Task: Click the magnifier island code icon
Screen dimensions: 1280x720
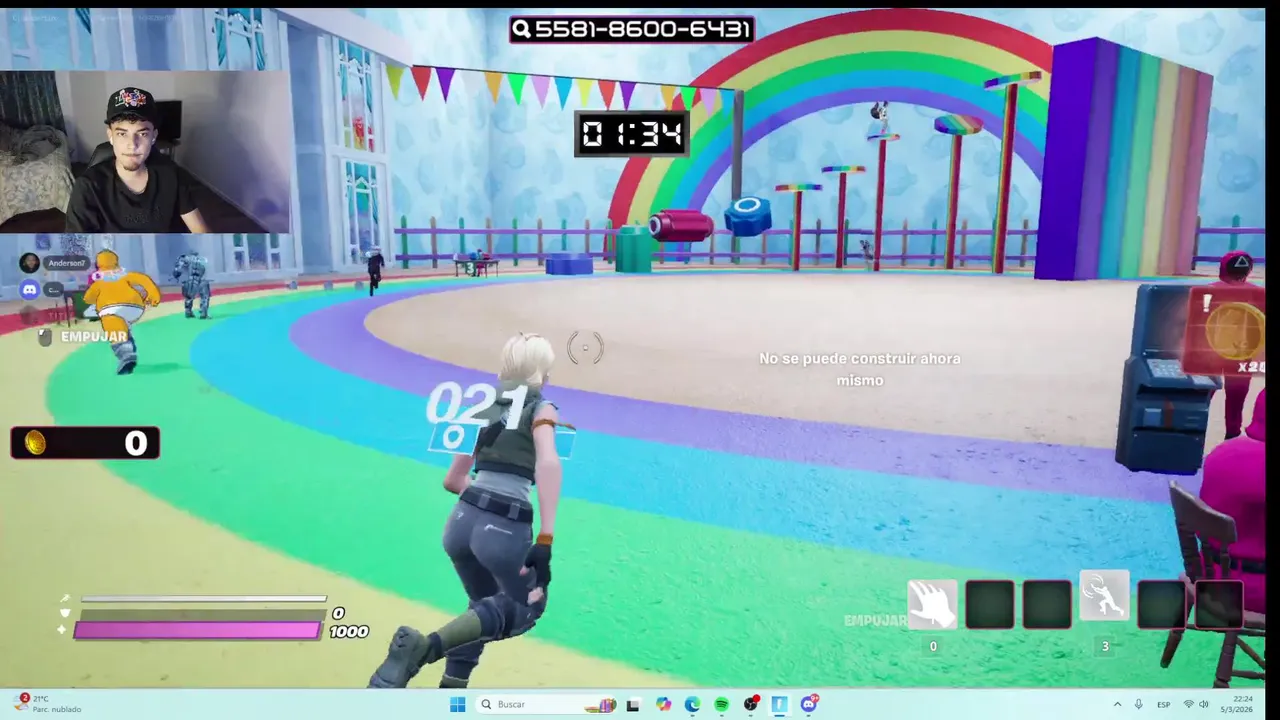Action: [522, 29]
